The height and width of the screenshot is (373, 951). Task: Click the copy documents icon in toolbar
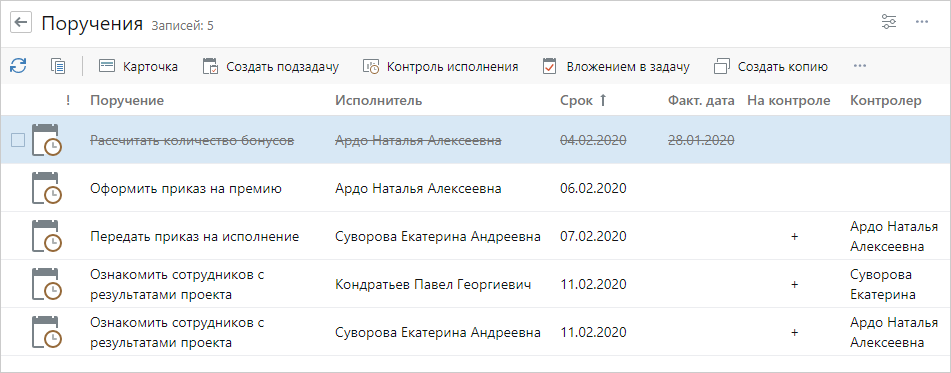click(58, 66)
